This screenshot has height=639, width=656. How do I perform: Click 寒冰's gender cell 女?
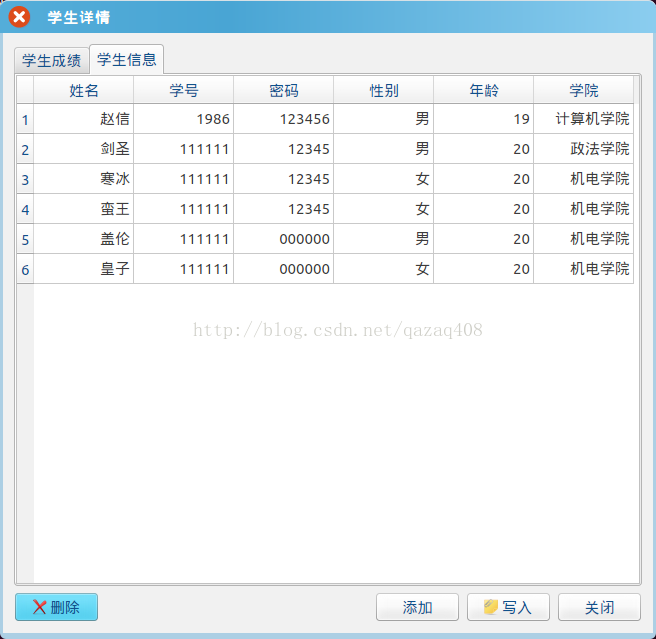coord(383,179)
